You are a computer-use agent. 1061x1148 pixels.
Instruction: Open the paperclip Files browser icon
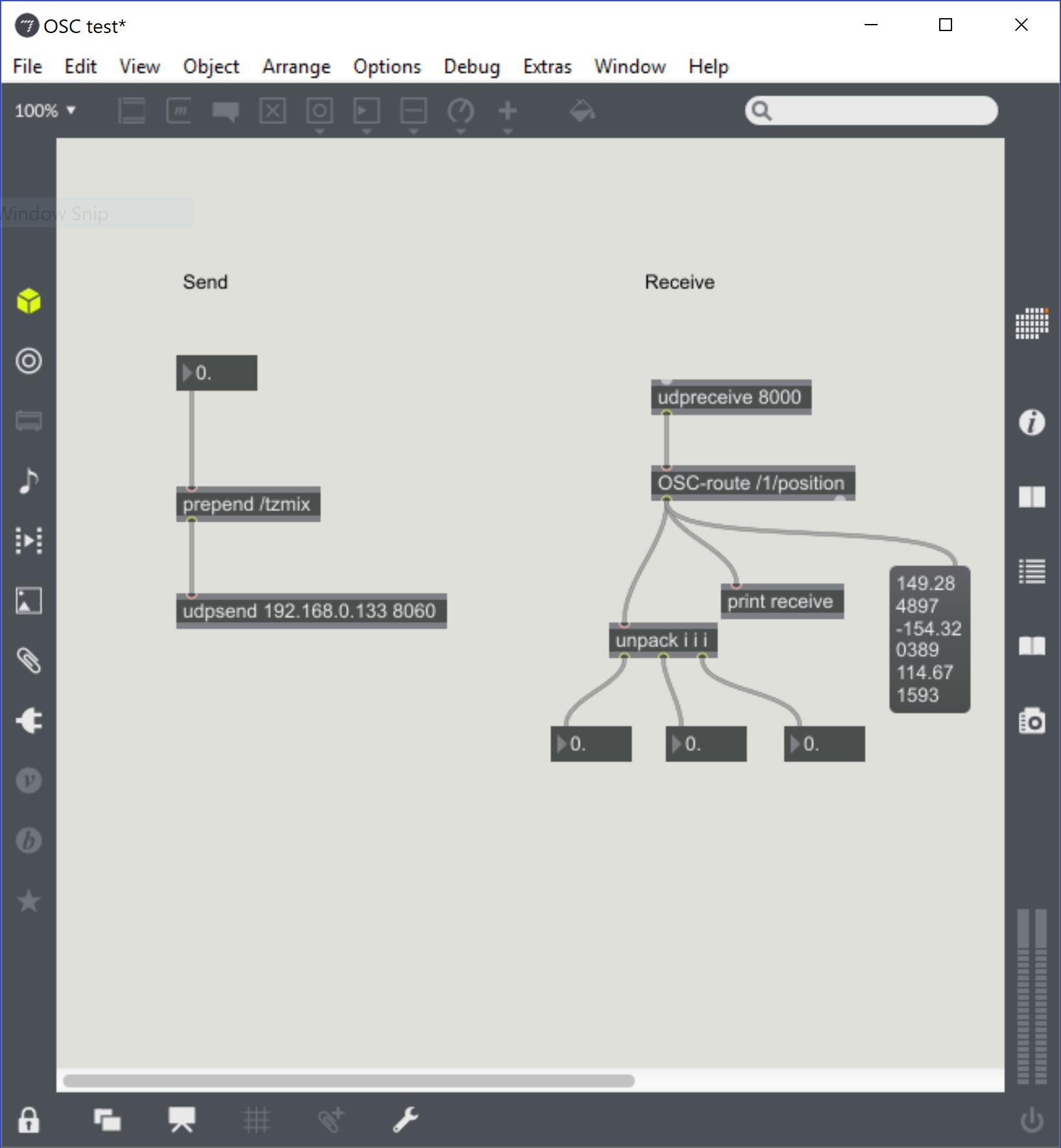(x=29, y=661)
